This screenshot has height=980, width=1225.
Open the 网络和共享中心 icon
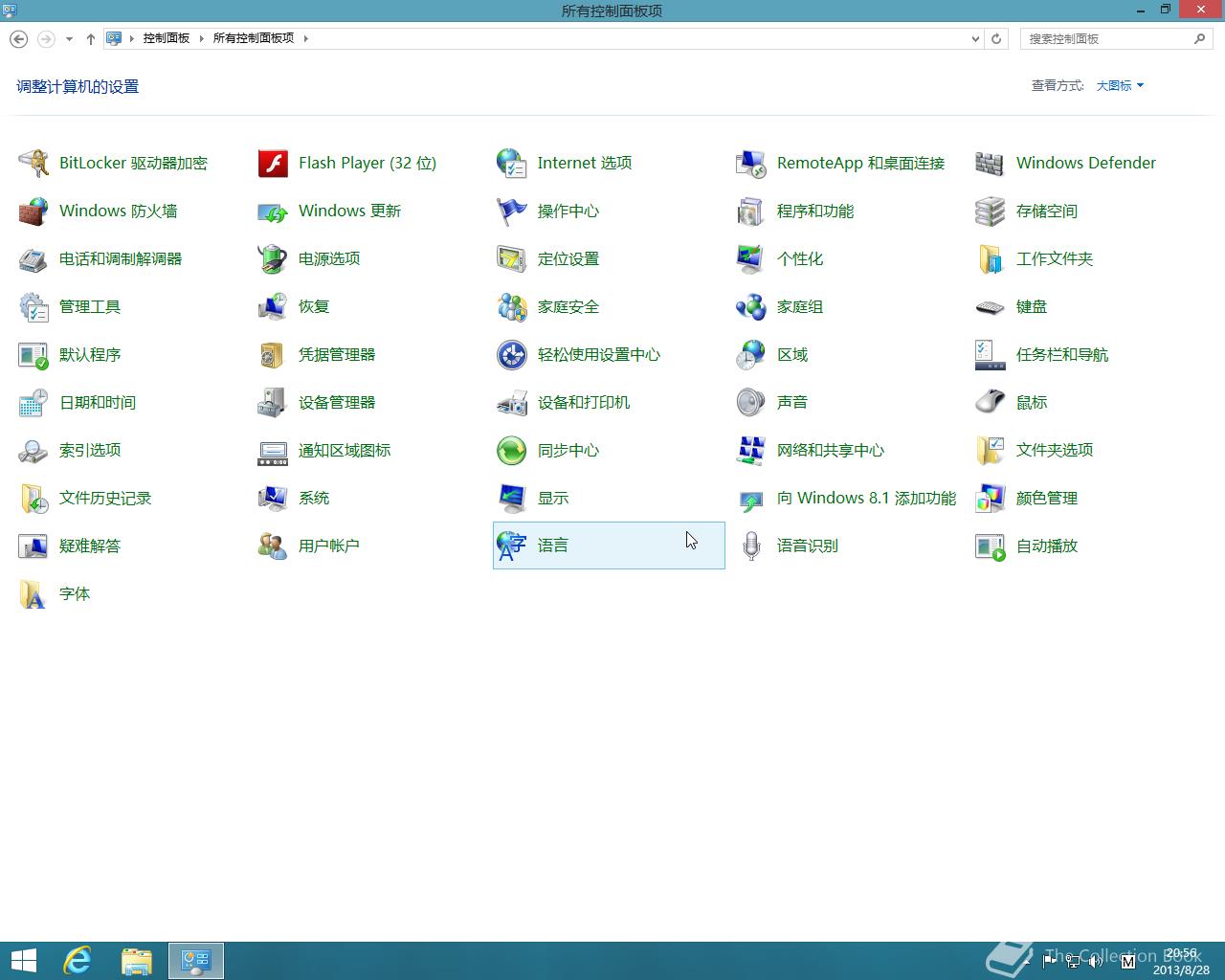click(x=751, y=450)
